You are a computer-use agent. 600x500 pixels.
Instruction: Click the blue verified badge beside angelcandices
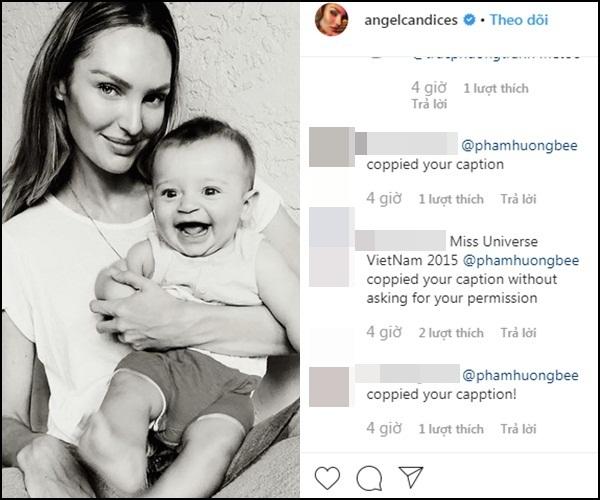coord(481,20)
